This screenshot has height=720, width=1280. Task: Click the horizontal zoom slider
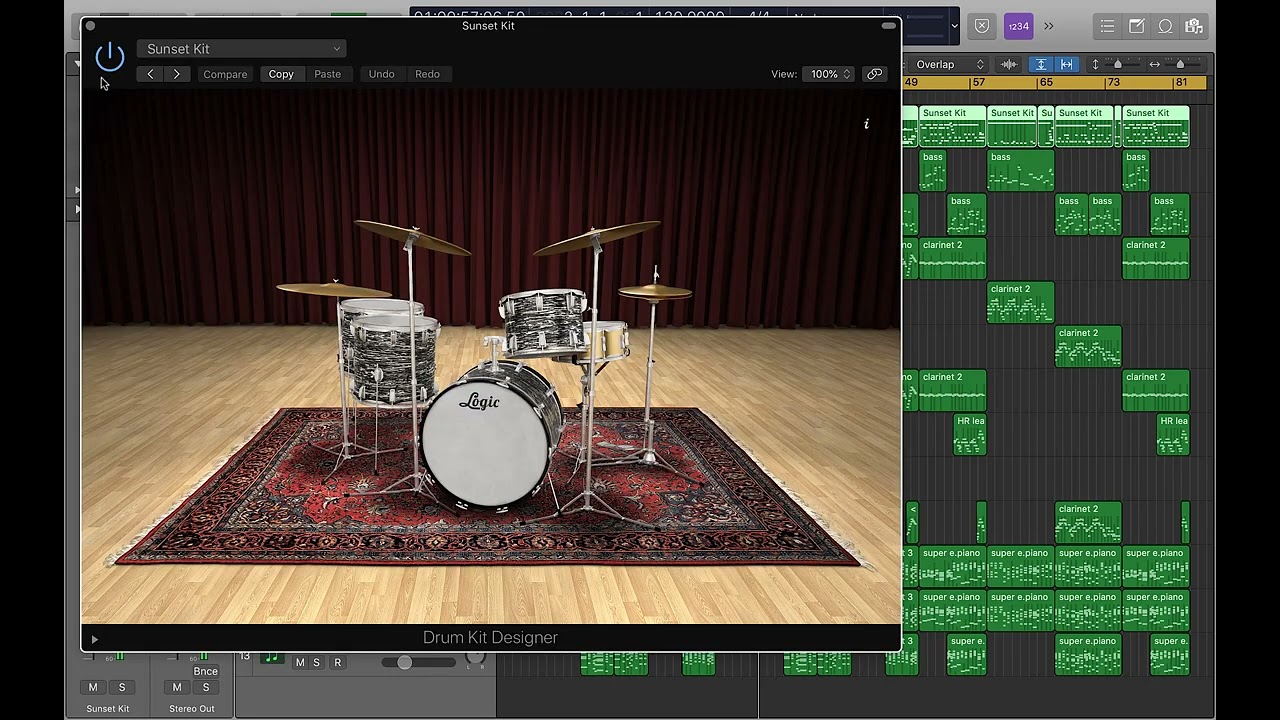(x=1180, y=65)
